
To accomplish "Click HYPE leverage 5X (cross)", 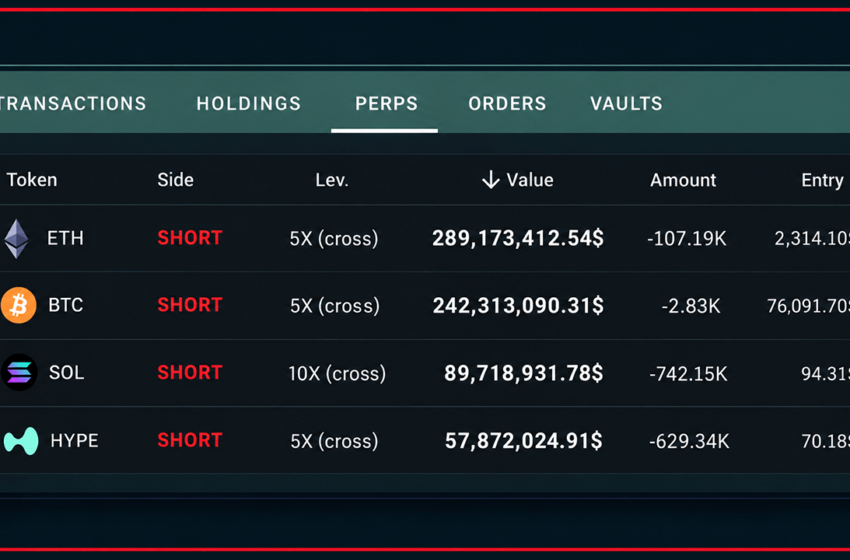I will click(334, 441).
